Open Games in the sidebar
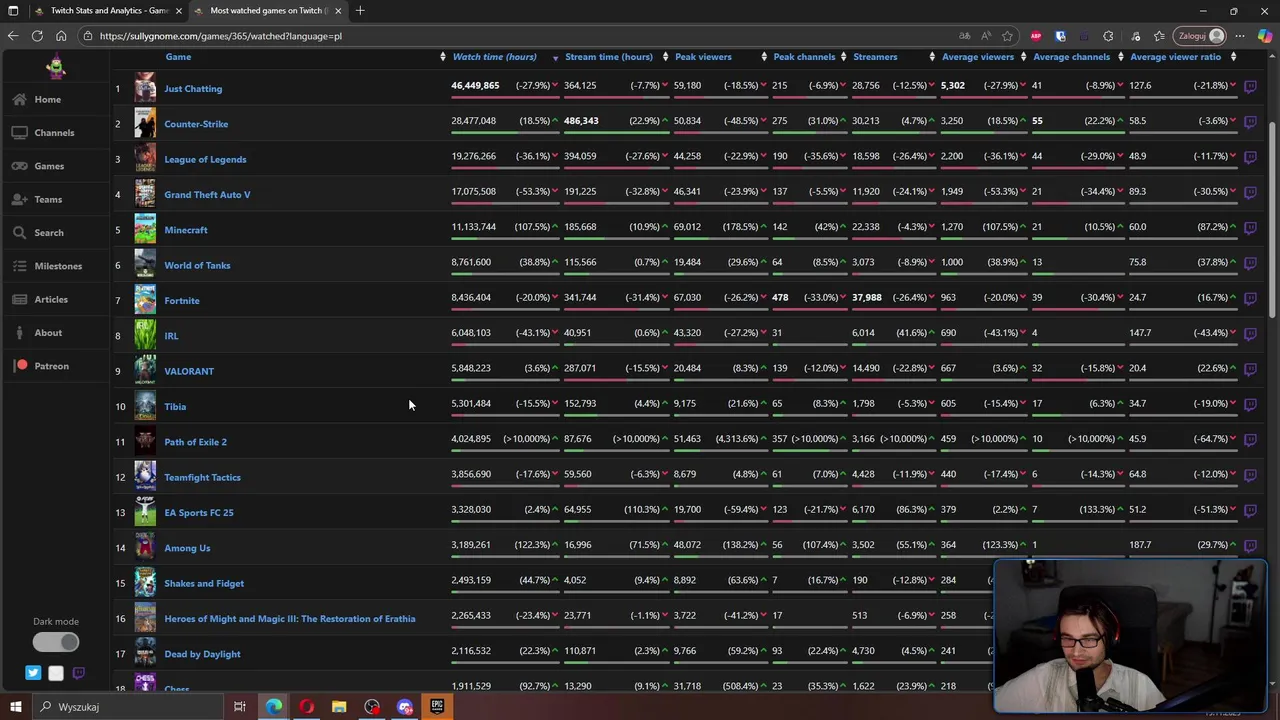 tap(49, 166)
